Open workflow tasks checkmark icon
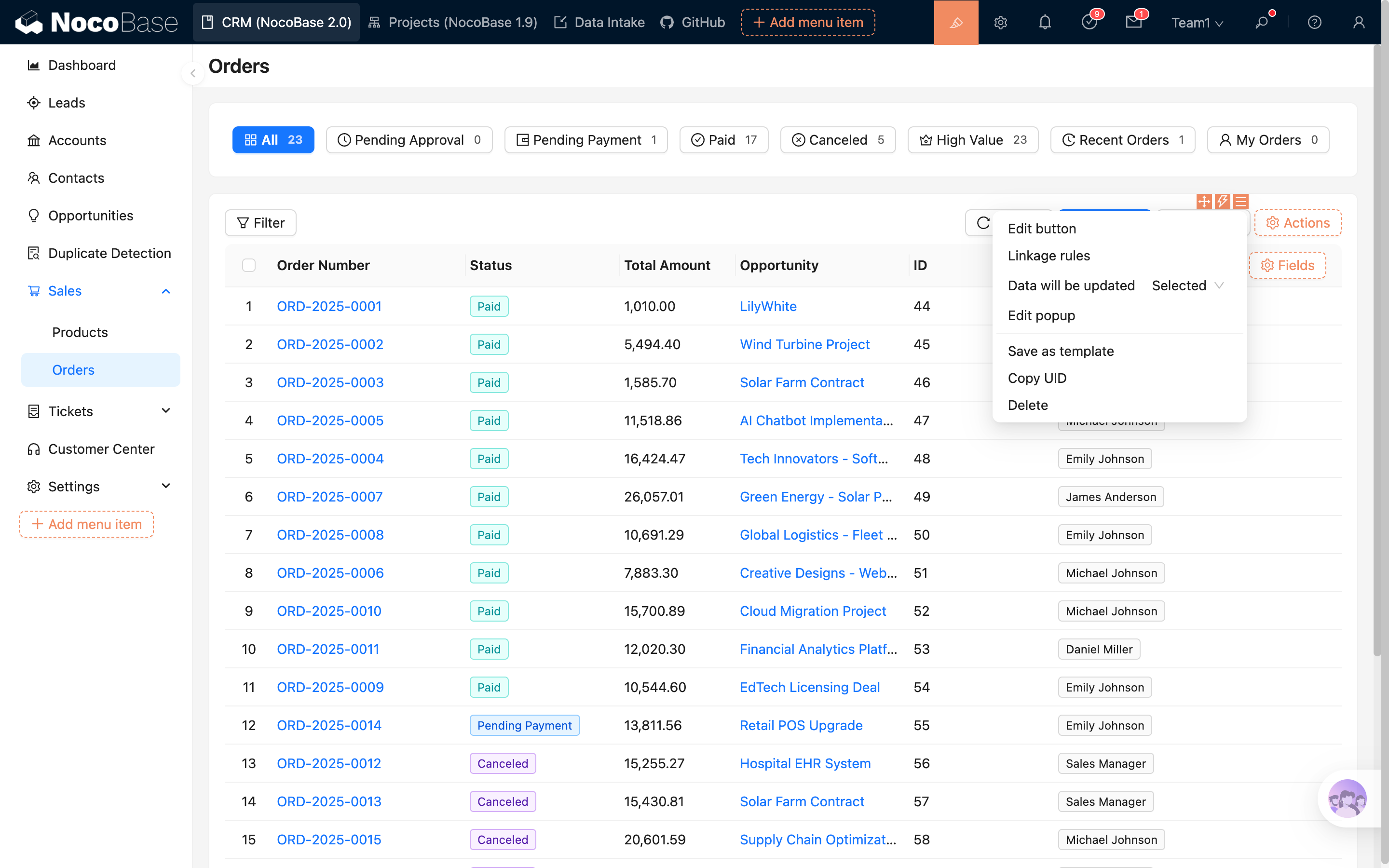The height and width of the screenshot is (868, 1389). click(1089, 22)
